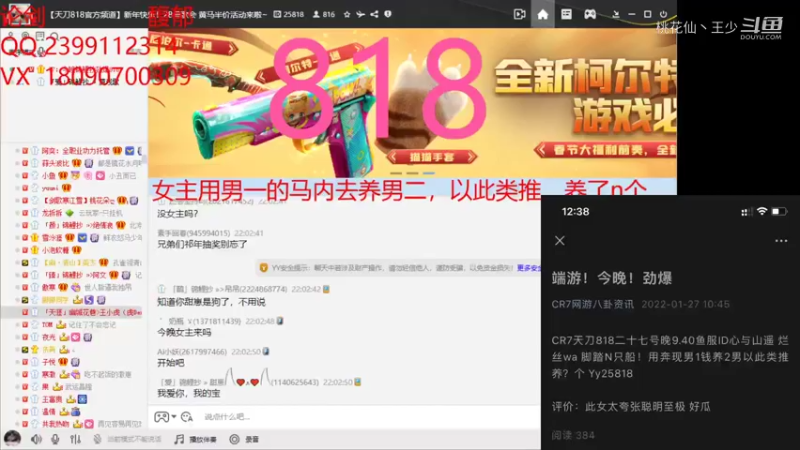Click the shield safety icon in title bar

click(x=388, y=14)
